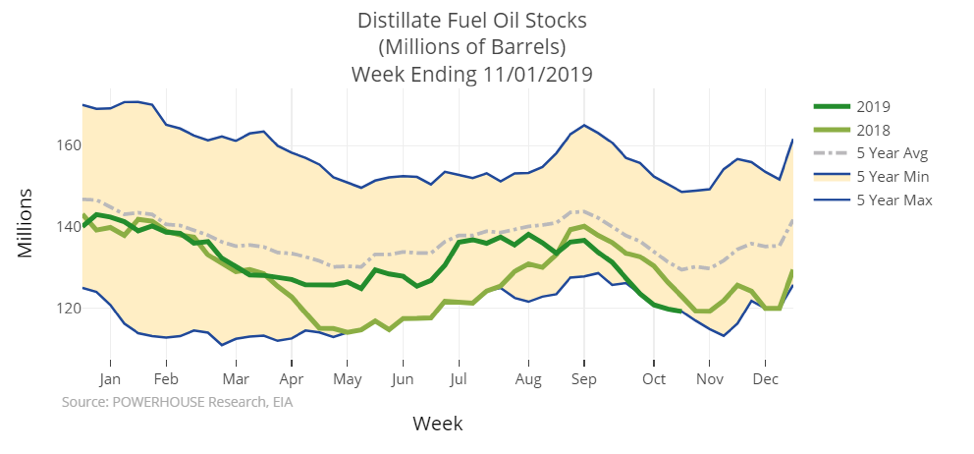This screenshot has height=454, width=974.
Task: Click the 120 y-axis tick label
Action: pos(68,308)
